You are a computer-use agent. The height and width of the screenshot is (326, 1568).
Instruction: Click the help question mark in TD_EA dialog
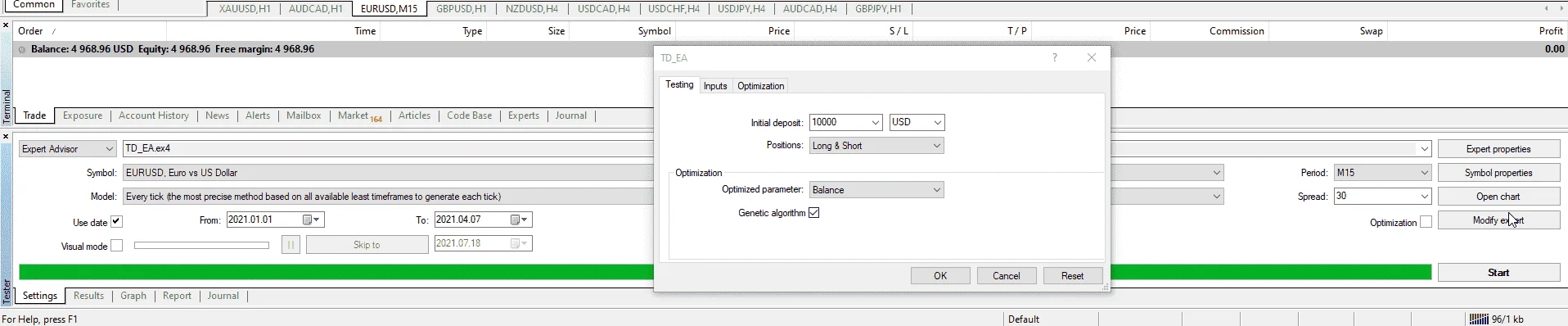(x=1055, y=57)
